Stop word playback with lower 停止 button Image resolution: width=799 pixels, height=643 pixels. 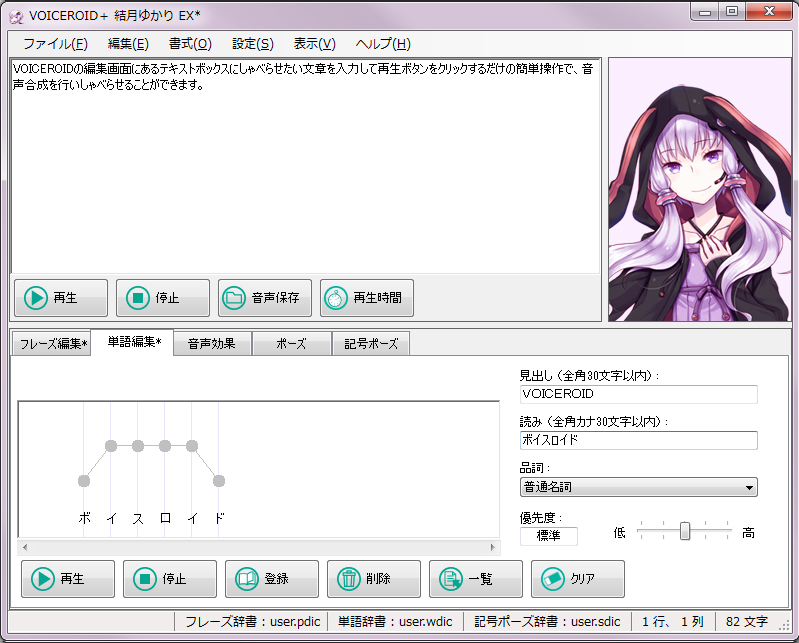[x=170, y=579]
